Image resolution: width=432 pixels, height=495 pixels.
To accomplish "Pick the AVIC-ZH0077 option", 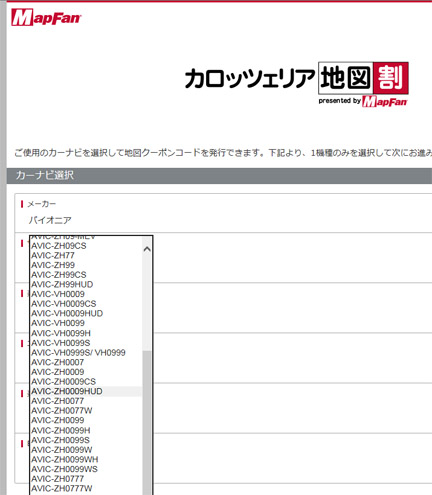I will (86, 401).
